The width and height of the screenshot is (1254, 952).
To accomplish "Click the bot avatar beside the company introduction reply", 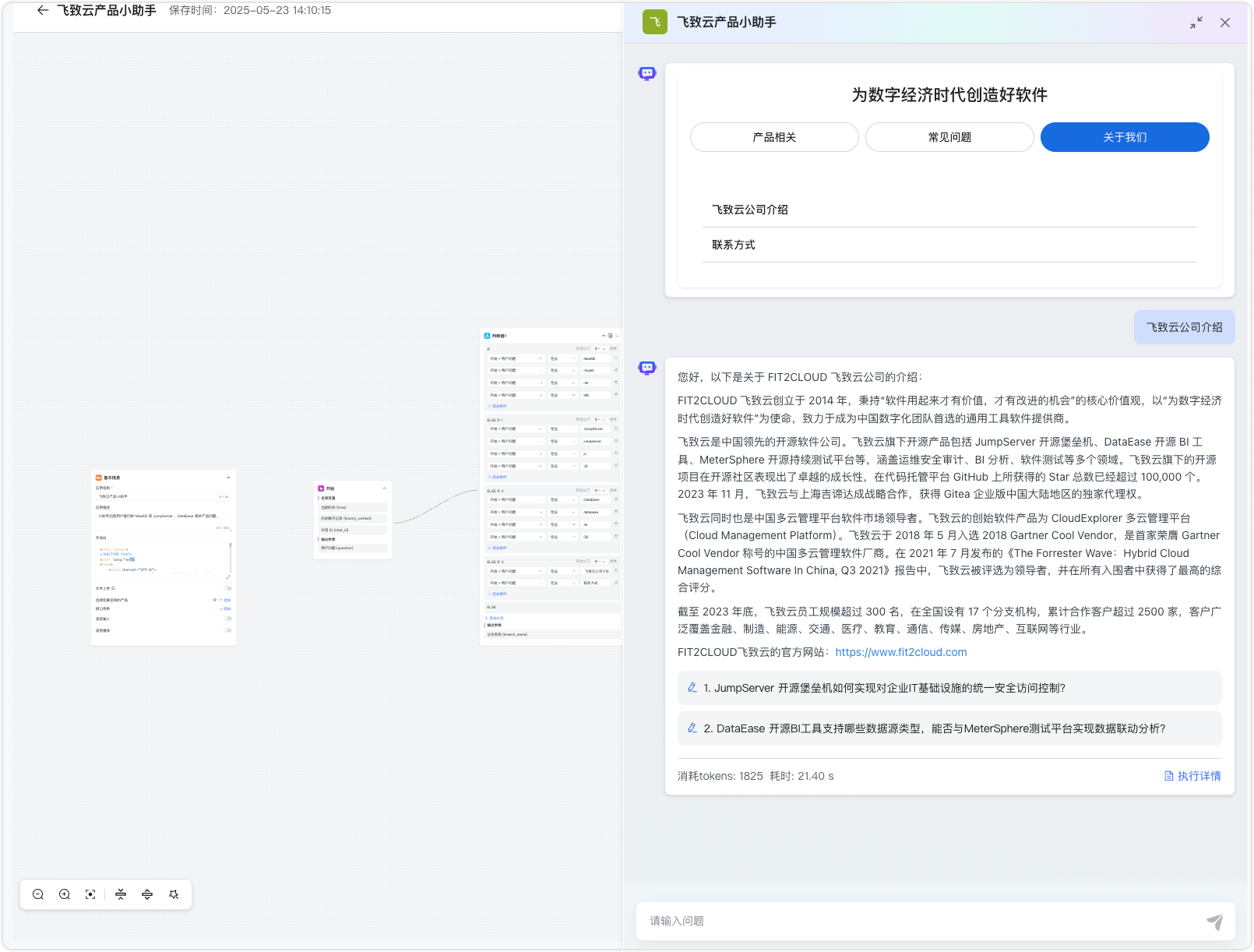I will point(647,368).
